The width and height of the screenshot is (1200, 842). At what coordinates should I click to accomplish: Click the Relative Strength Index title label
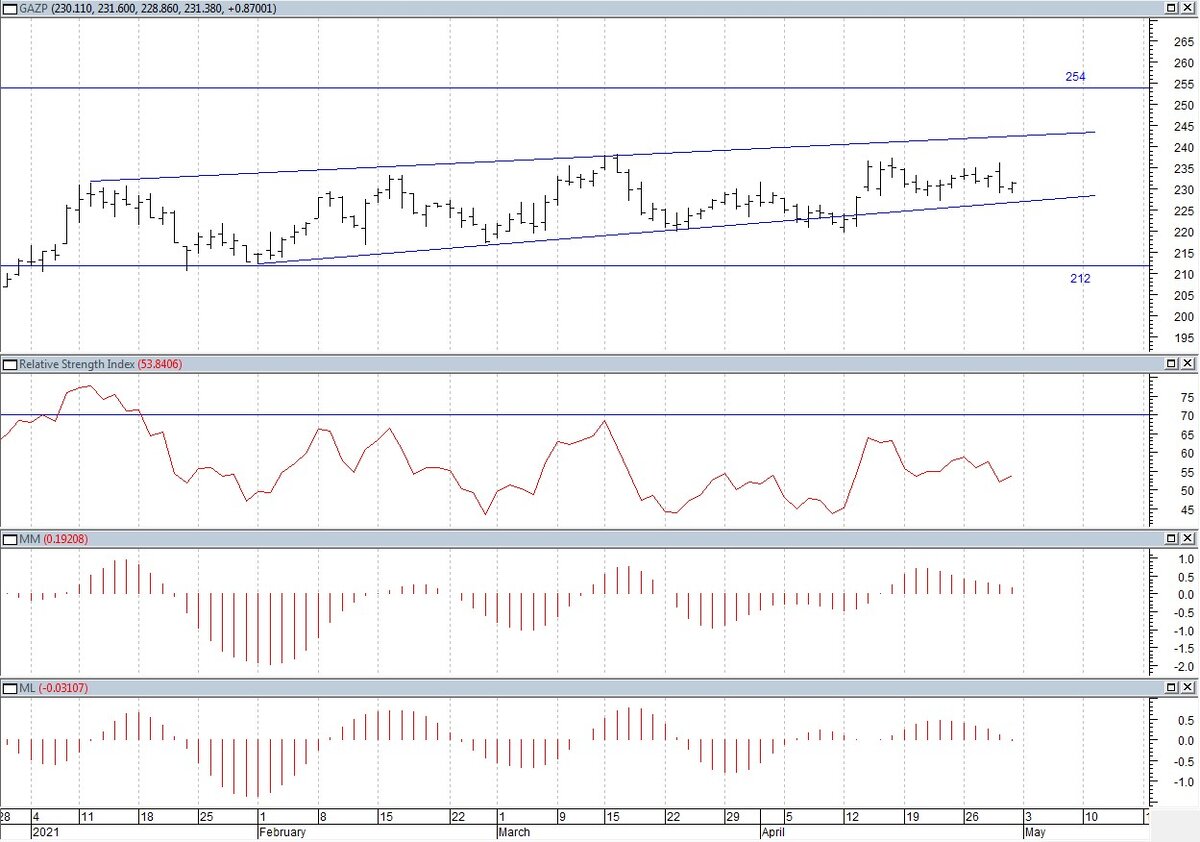76,365
